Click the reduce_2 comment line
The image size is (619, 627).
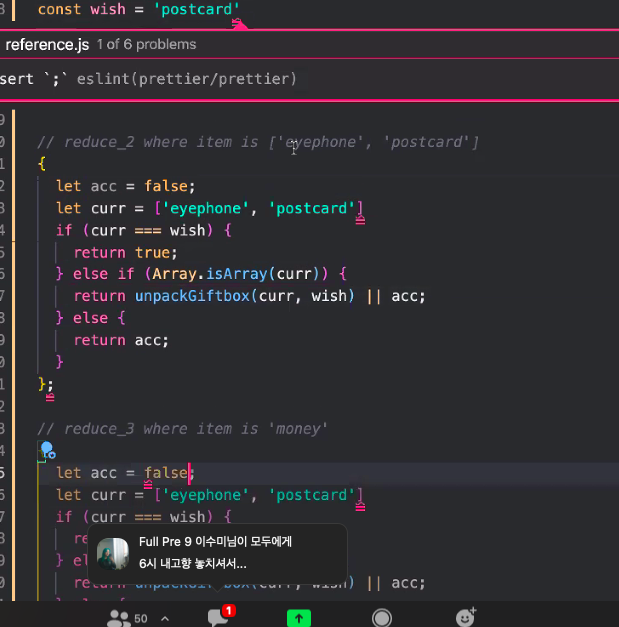pos(258,142)
